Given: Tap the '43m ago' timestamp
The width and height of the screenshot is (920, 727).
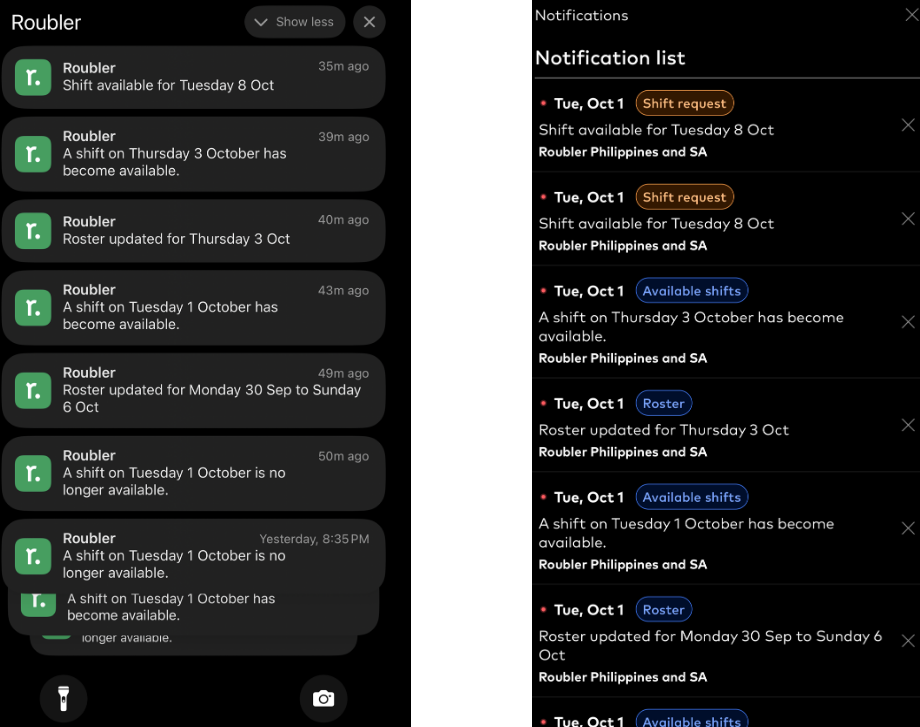Looking at the screenshot, I should 343,290.
